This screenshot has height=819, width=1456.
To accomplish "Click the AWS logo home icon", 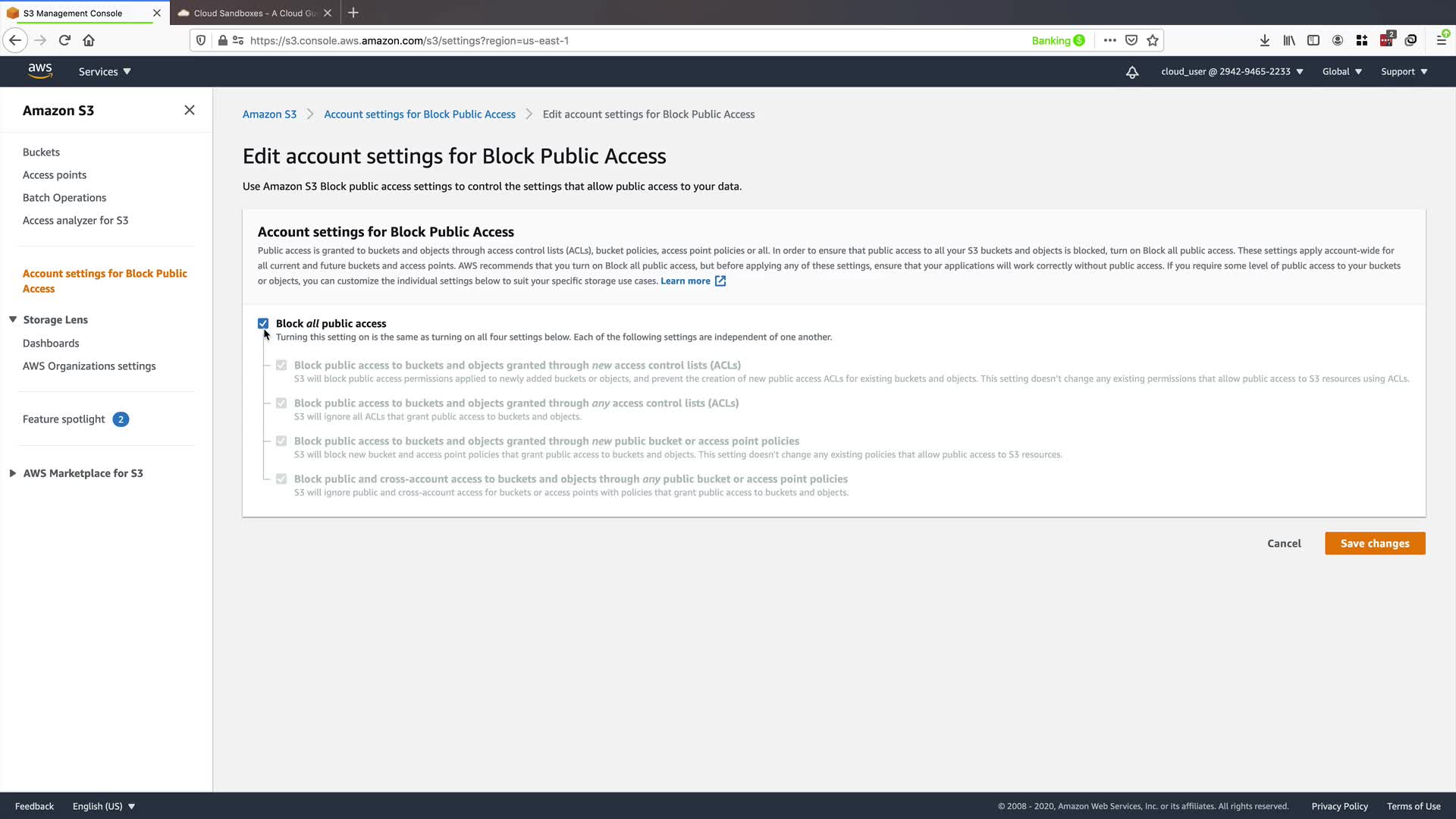I will point(39,71).
